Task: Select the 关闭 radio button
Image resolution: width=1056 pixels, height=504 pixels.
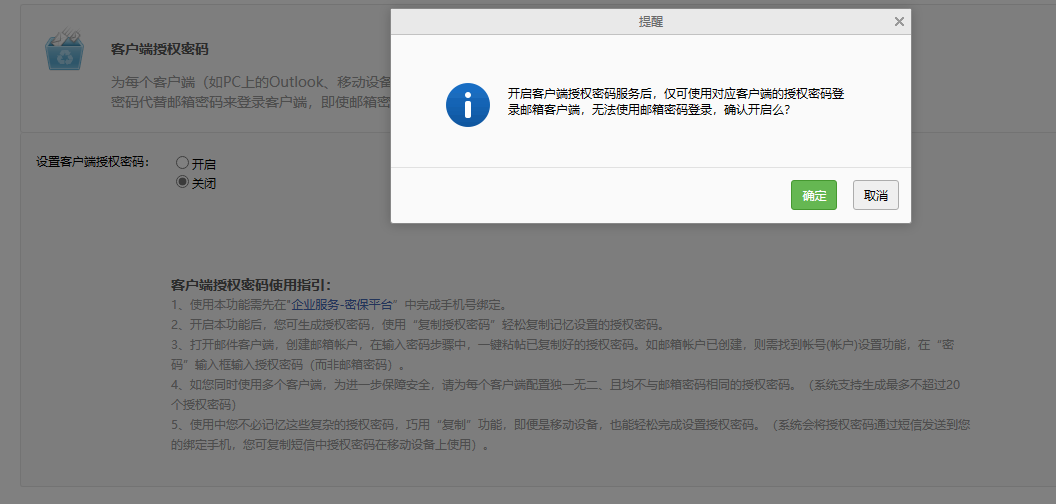Action: click(x=182, y=182)
